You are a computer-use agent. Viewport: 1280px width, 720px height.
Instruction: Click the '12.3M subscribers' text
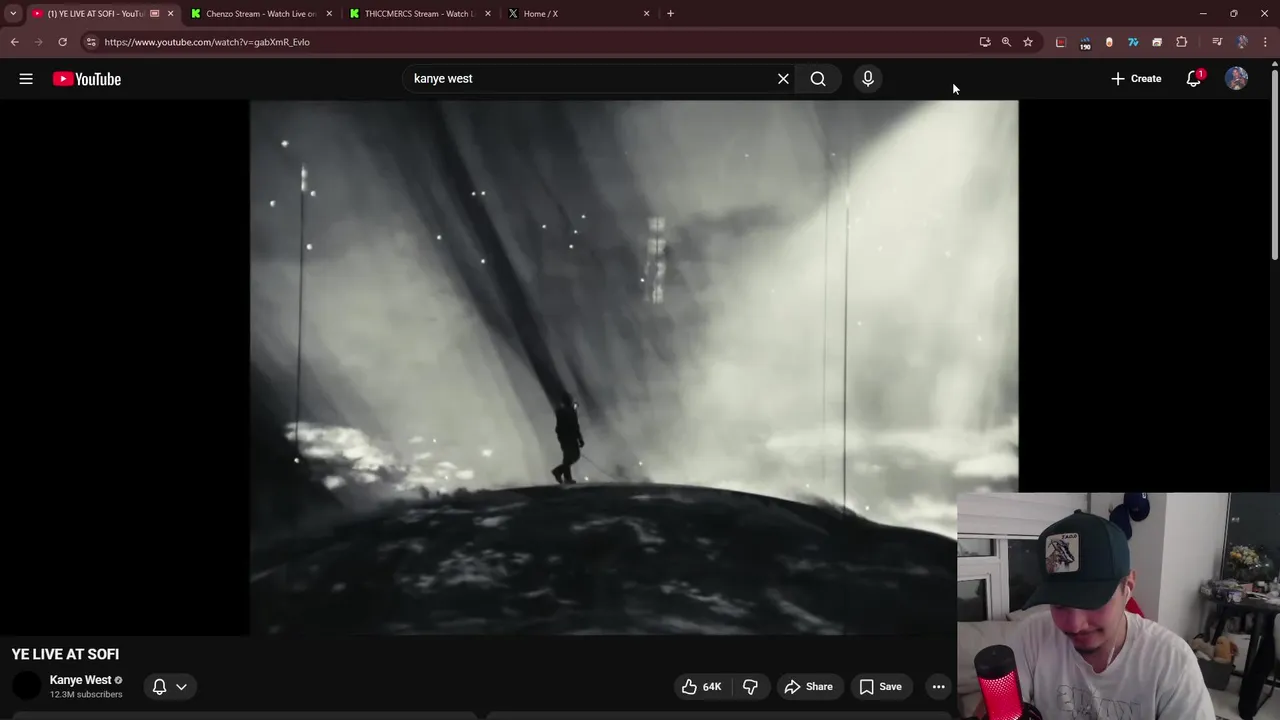coord(86,695)
